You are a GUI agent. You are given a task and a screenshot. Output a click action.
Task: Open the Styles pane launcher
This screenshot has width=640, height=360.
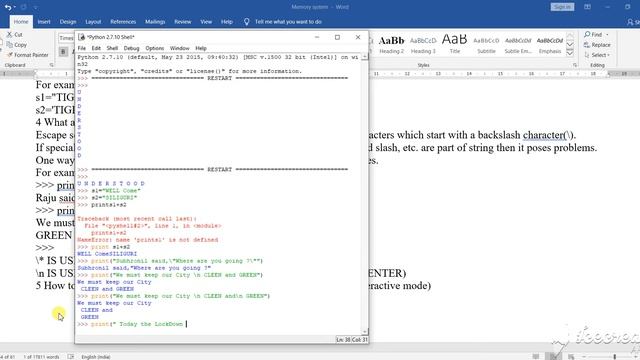575,65
